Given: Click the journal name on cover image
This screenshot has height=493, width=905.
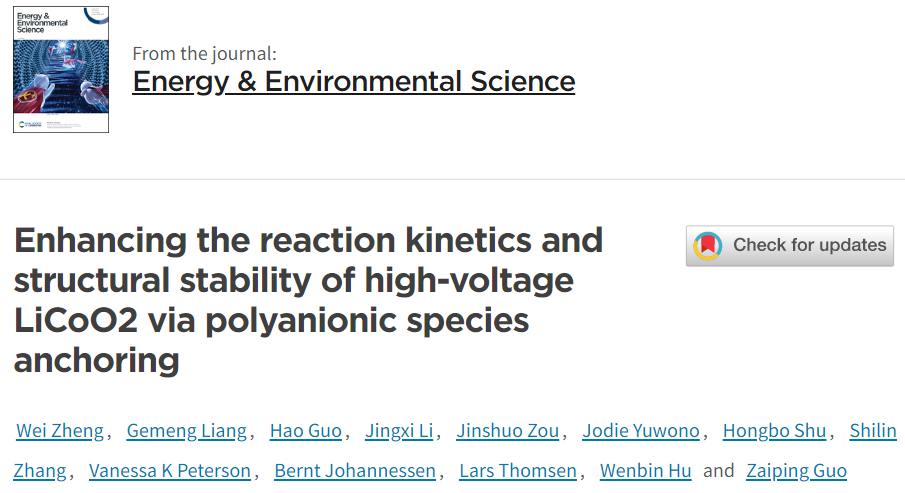Looking at the screenshot, I should click(x=42, y=23).
